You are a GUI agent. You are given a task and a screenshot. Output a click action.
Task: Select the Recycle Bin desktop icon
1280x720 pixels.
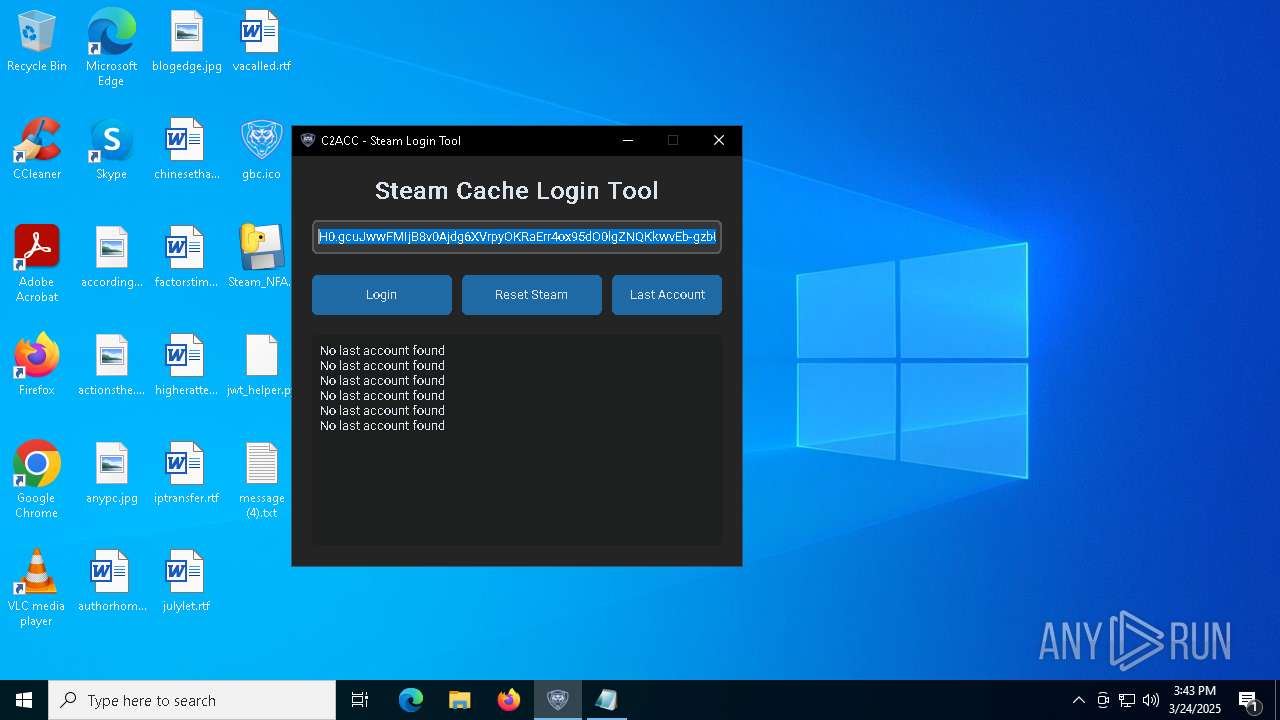[x=37, y=42]
